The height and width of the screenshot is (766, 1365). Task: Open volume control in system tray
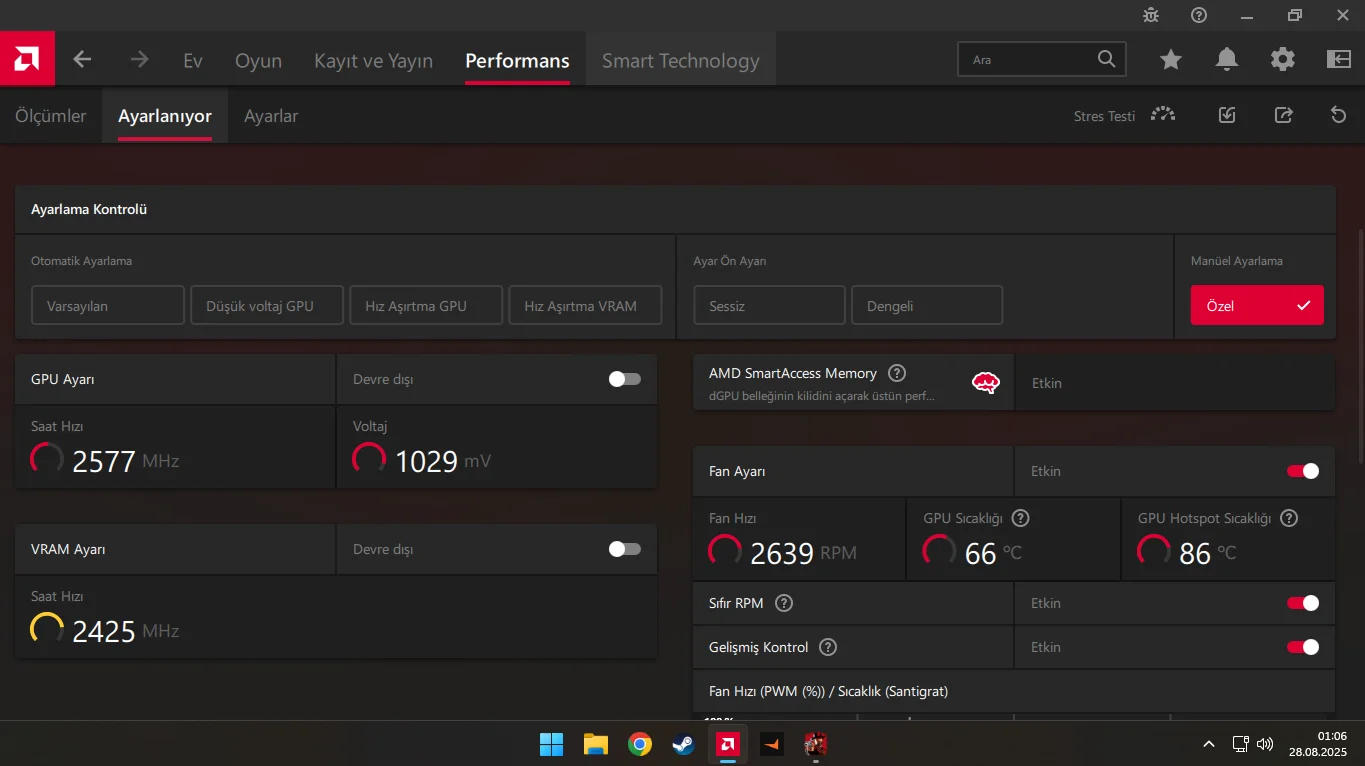coord(1265,744)
